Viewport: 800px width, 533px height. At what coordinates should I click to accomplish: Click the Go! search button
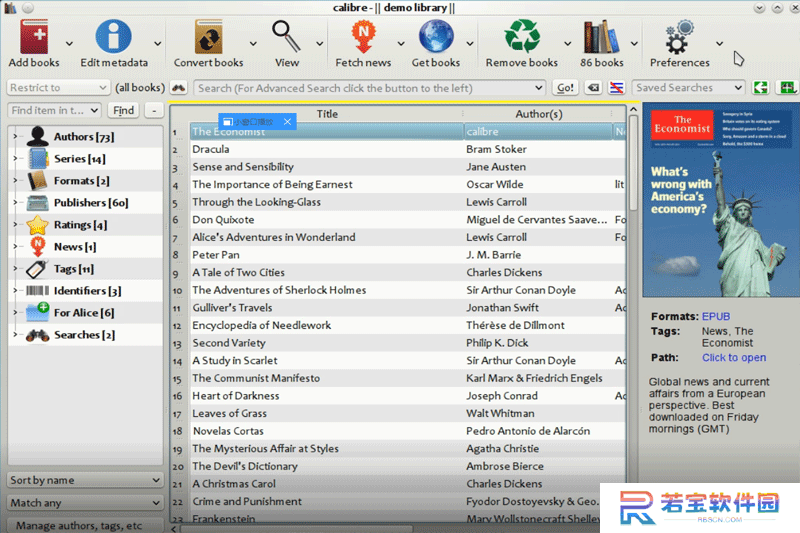pyautogui.click(x=565, y=88)
